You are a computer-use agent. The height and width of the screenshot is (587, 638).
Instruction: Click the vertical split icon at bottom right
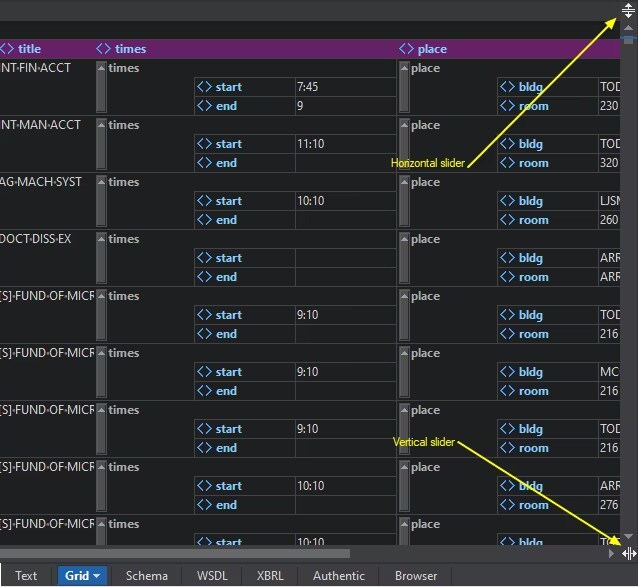629,552
